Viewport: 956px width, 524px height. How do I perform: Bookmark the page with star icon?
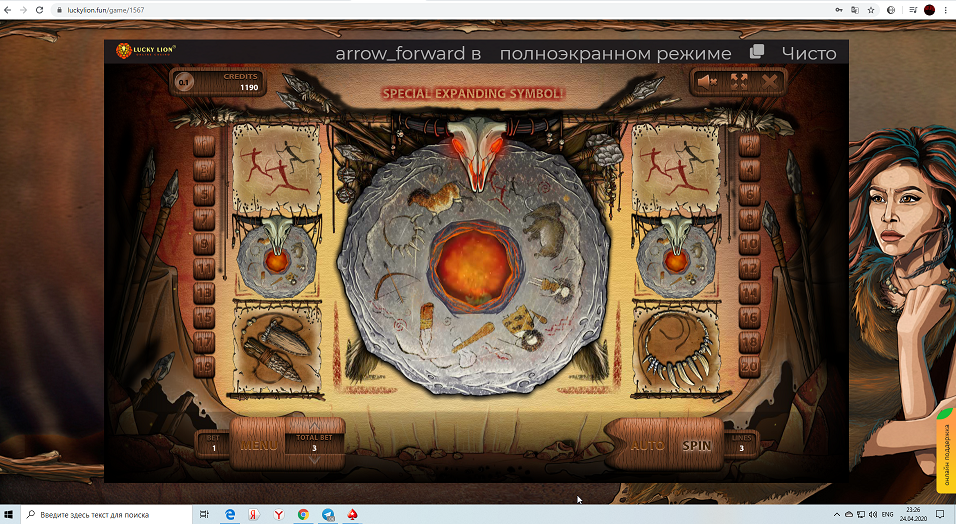871,10
